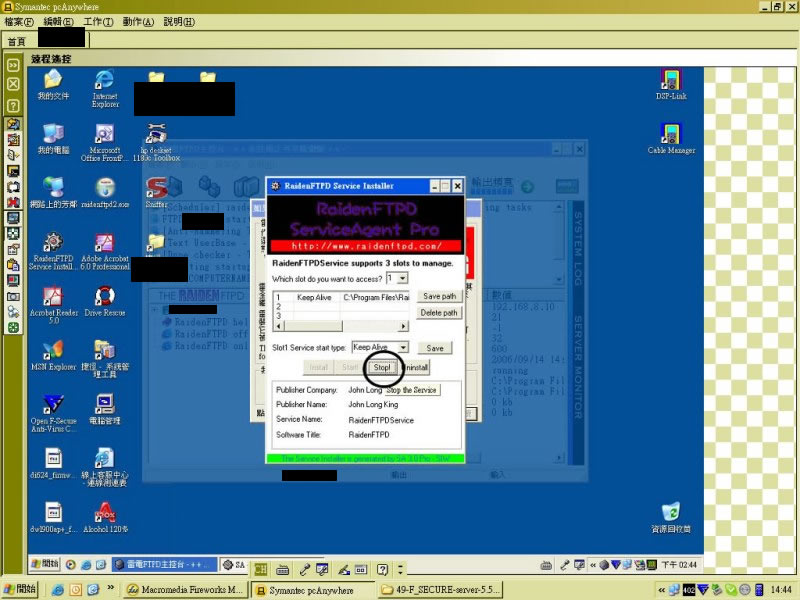
Task: Select the 系統管理工具 shortcut icon
Action: (105, 359)
